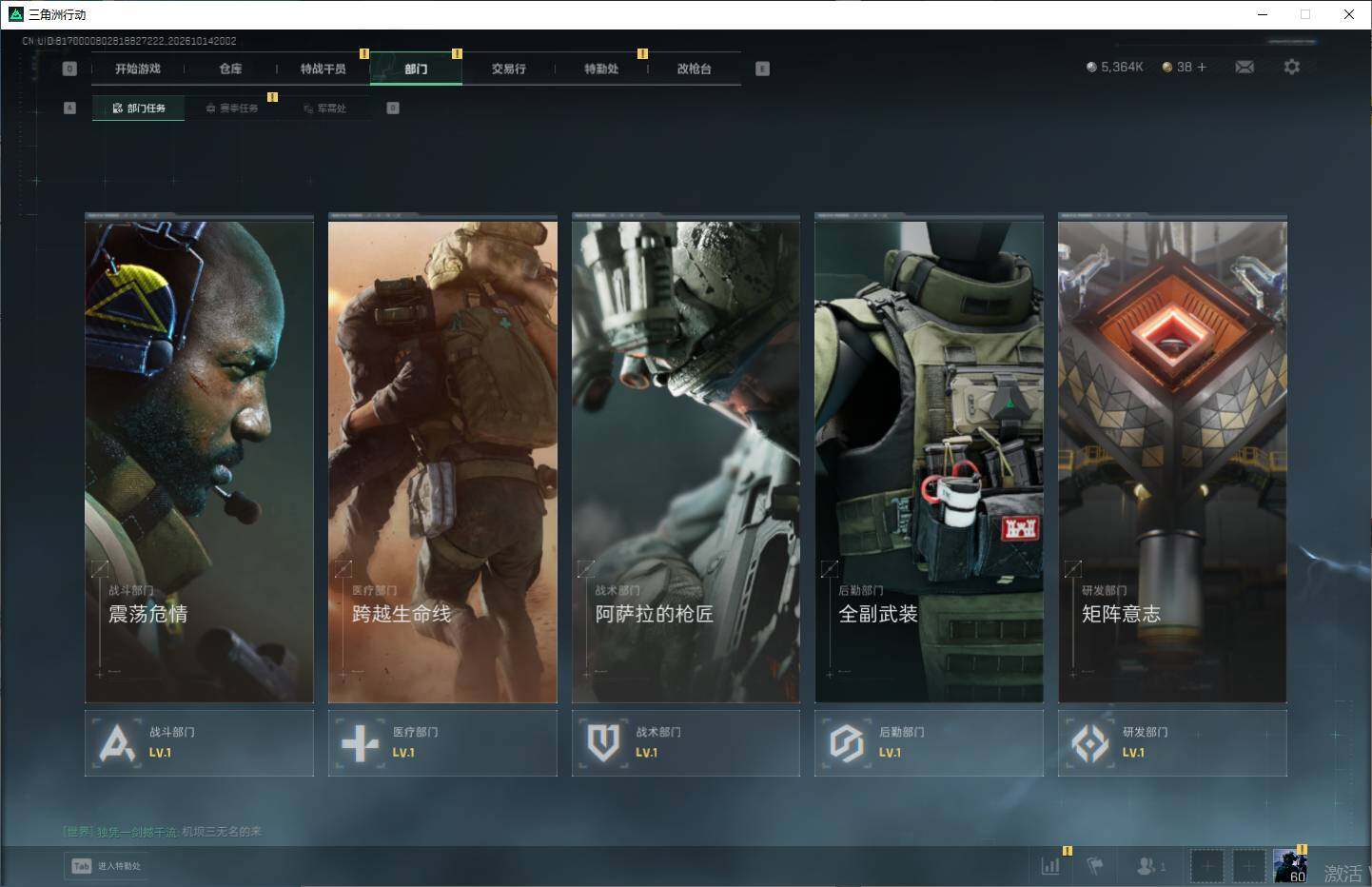Open the 矩阵意志 department card

pyautogui.click(x=1172, y=459)
